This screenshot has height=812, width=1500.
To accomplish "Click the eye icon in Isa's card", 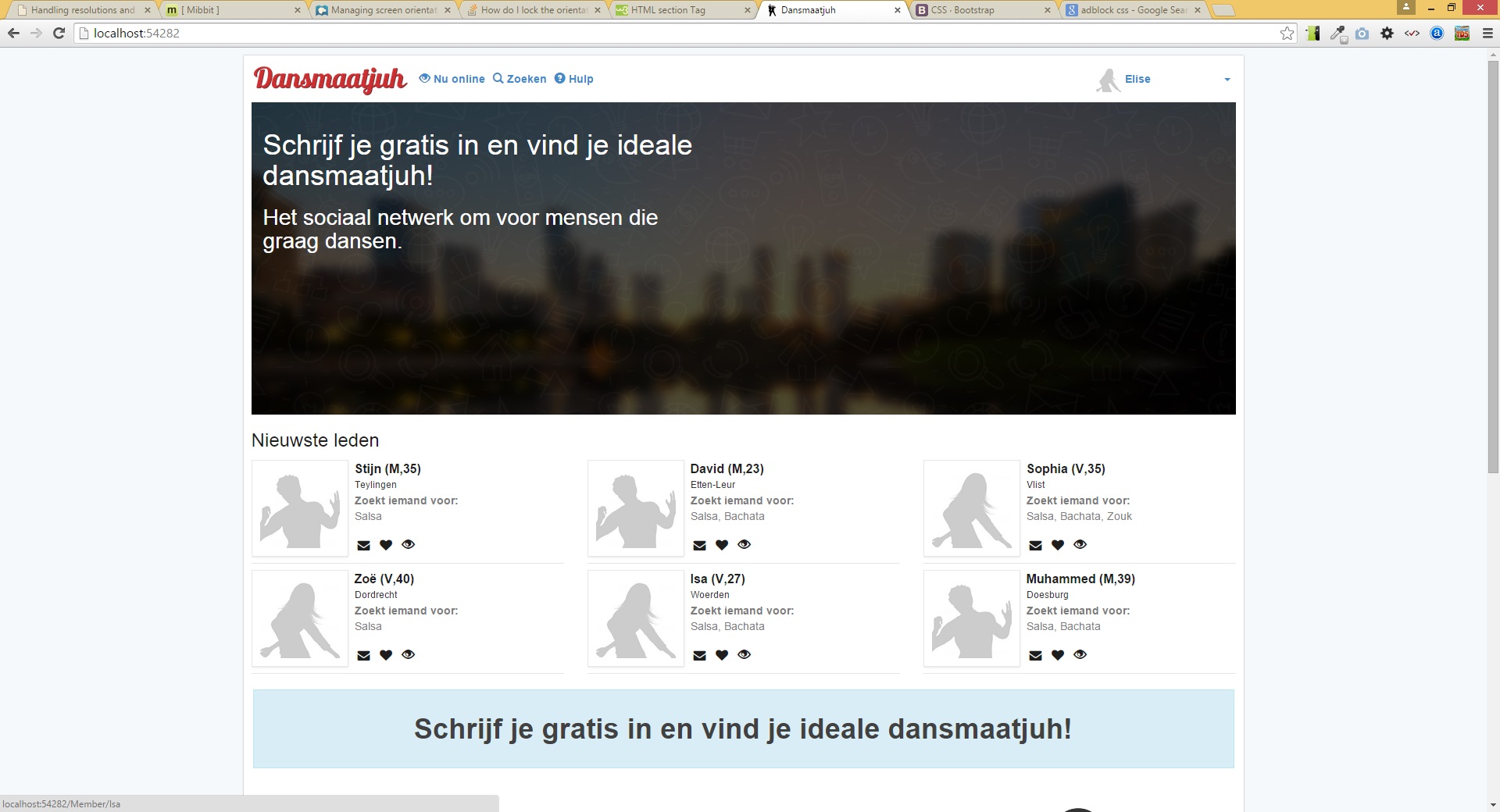I will 744,655.
